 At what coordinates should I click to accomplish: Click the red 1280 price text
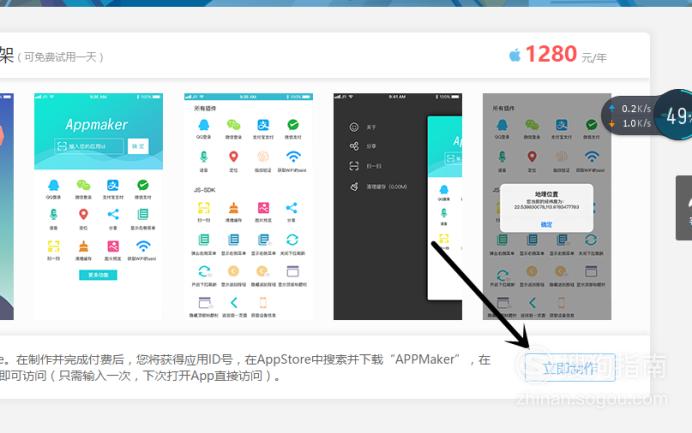coord(551,54)
